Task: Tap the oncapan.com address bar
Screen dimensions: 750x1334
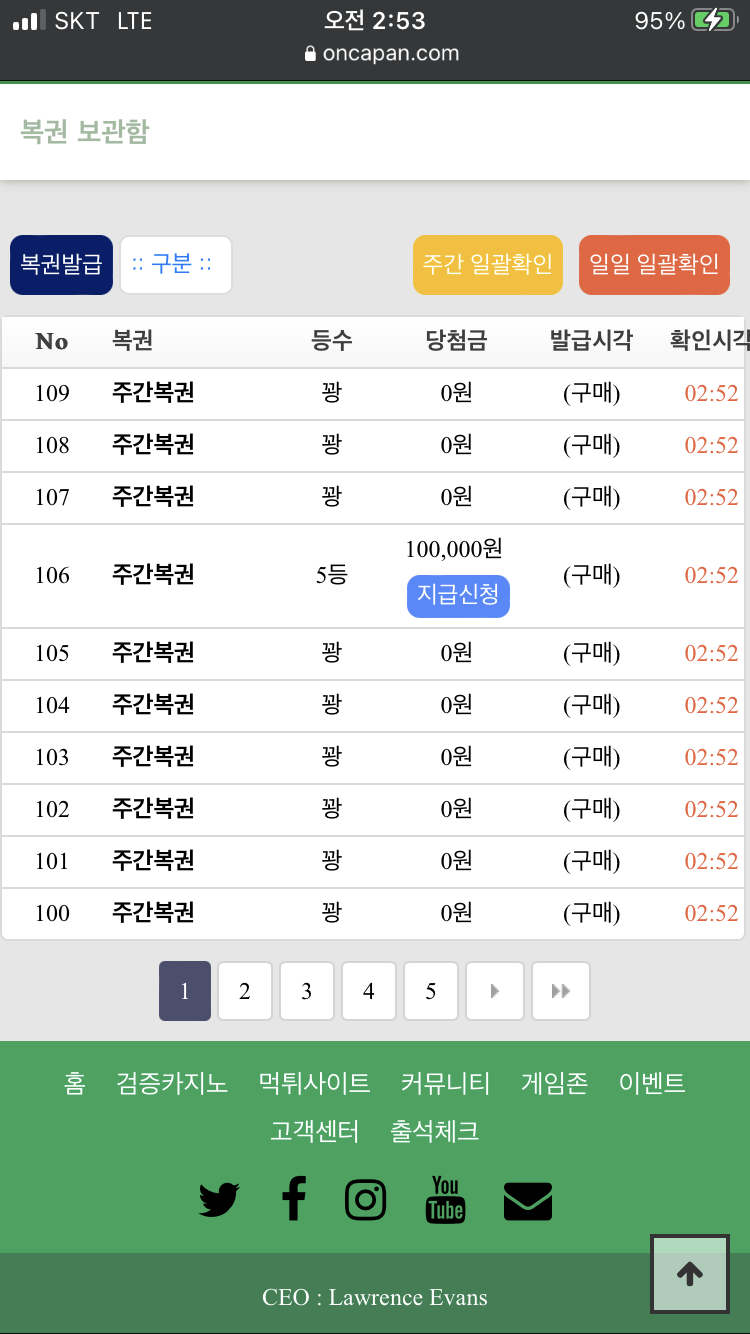Action: [381, 54]
